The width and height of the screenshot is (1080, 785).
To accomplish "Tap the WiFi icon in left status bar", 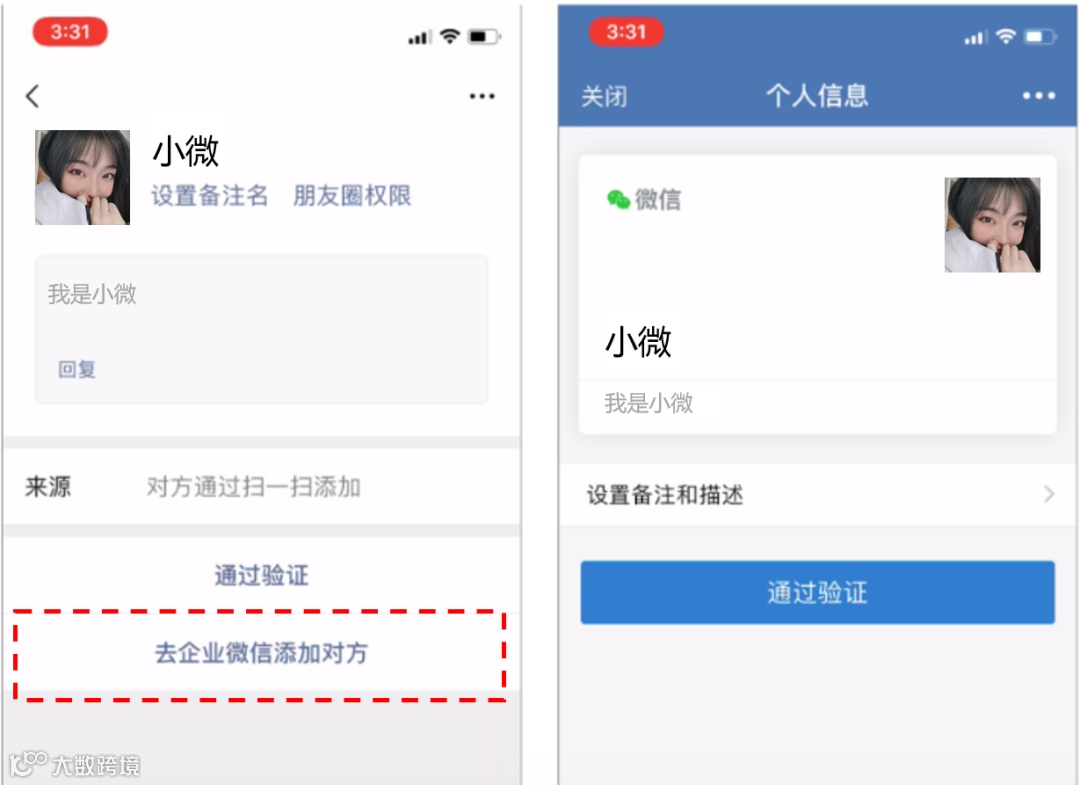I will click(x=450, y=36).
